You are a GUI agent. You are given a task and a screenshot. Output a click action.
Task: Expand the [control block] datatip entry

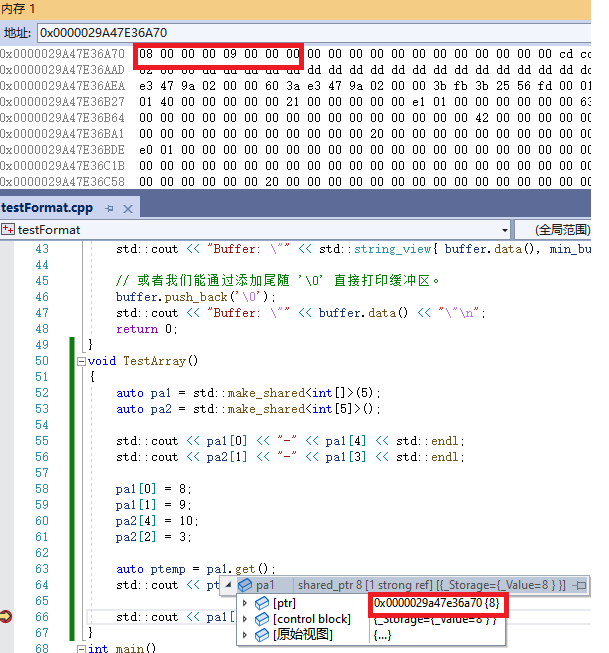(245, 619)
